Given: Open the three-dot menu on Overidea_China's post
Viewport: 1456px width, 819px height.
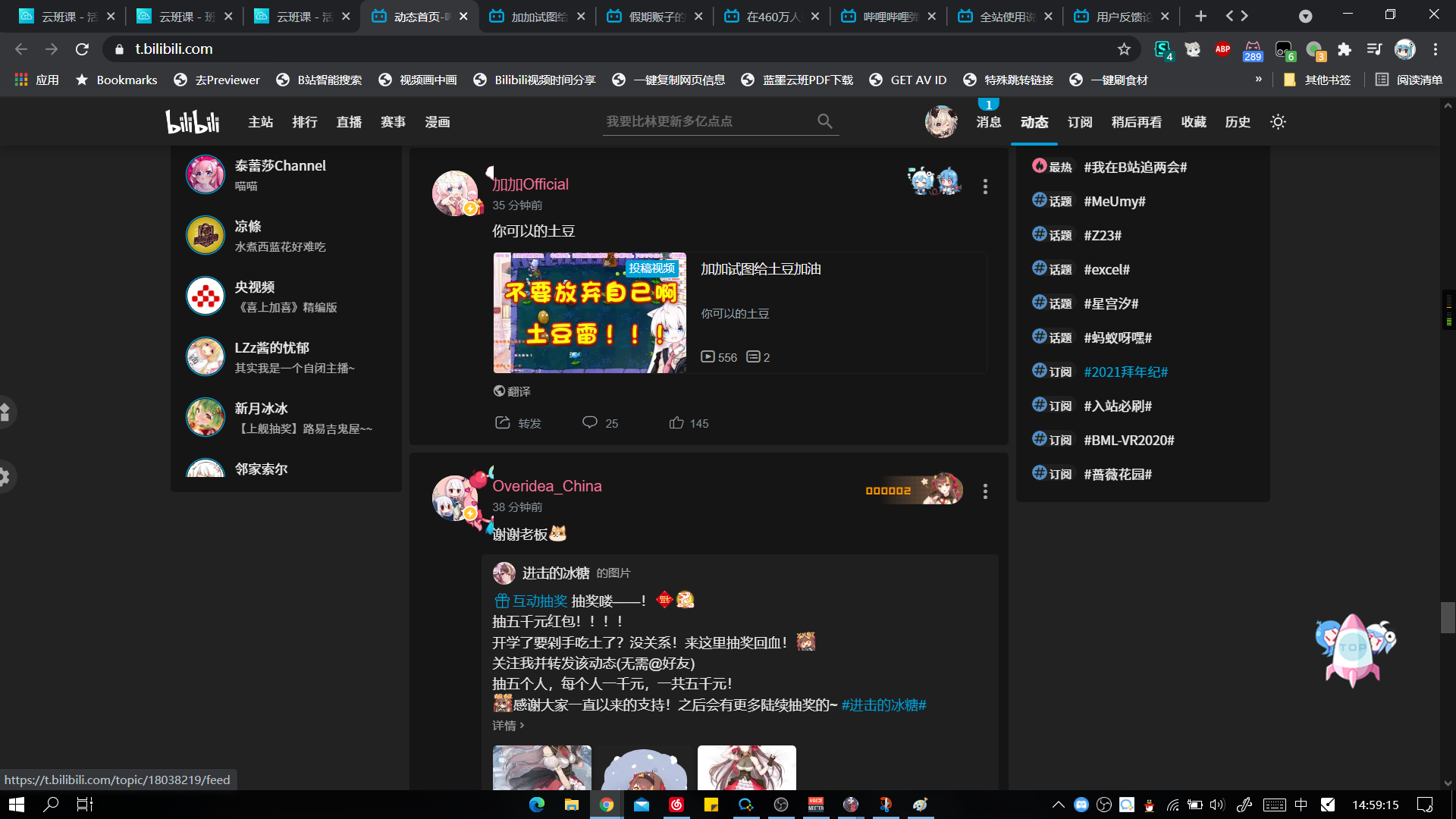Looking at the screenshot, I should tap(985, 491).
